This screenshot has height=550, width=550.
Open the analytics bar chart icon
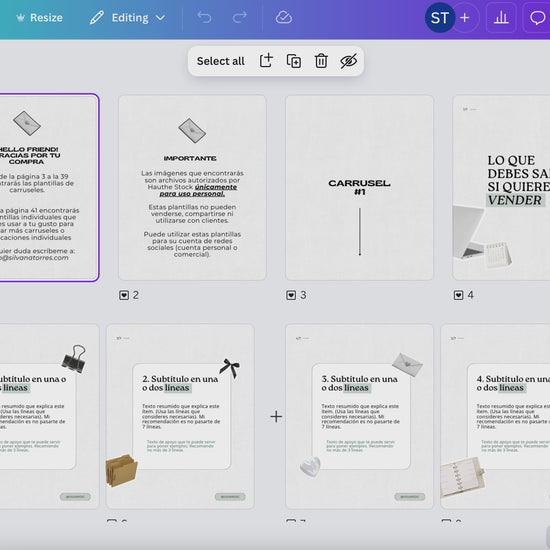coord(501,18)
